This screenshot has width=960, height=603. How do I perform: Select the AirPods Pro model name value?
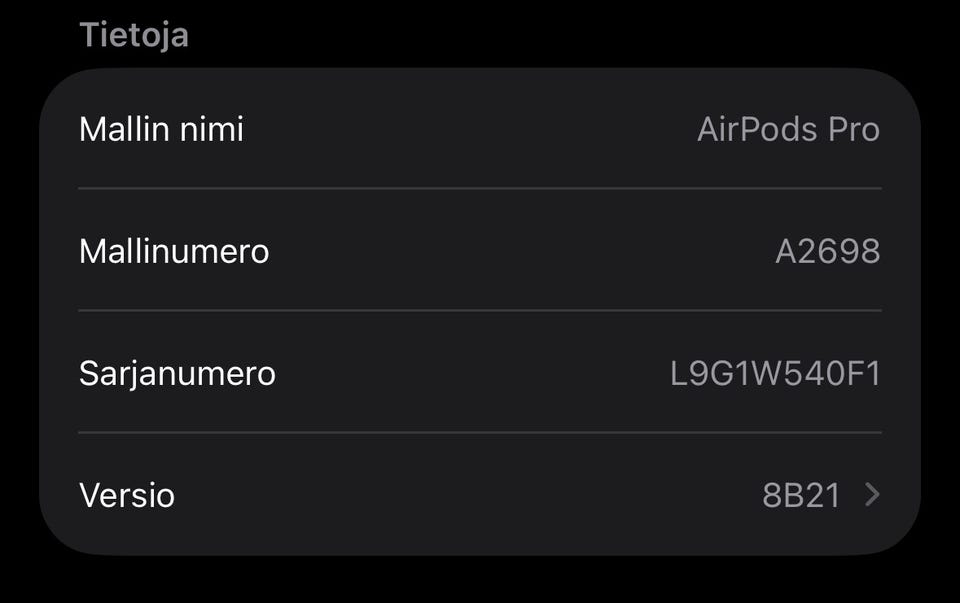[x=788, y=129]
